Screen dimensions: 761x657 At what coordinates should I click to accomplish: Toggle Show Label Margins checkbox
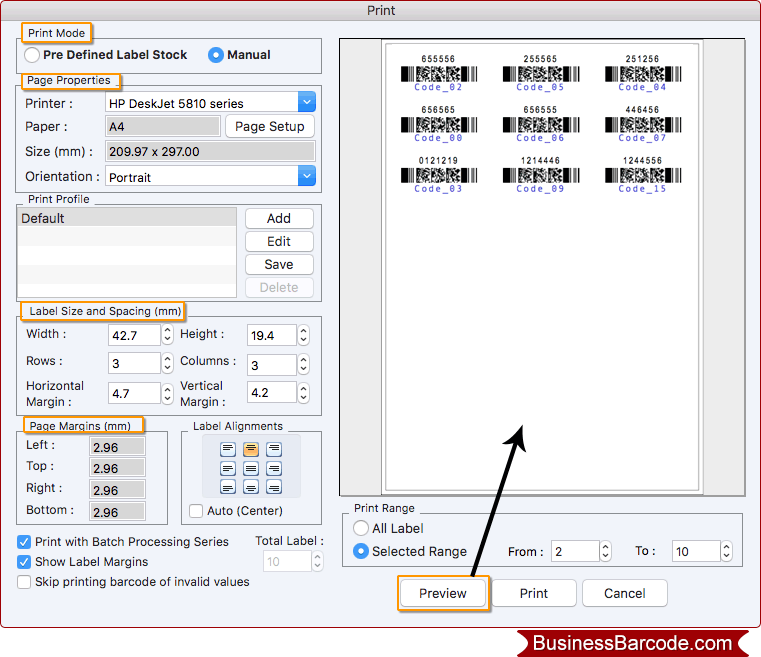(24, 562)
